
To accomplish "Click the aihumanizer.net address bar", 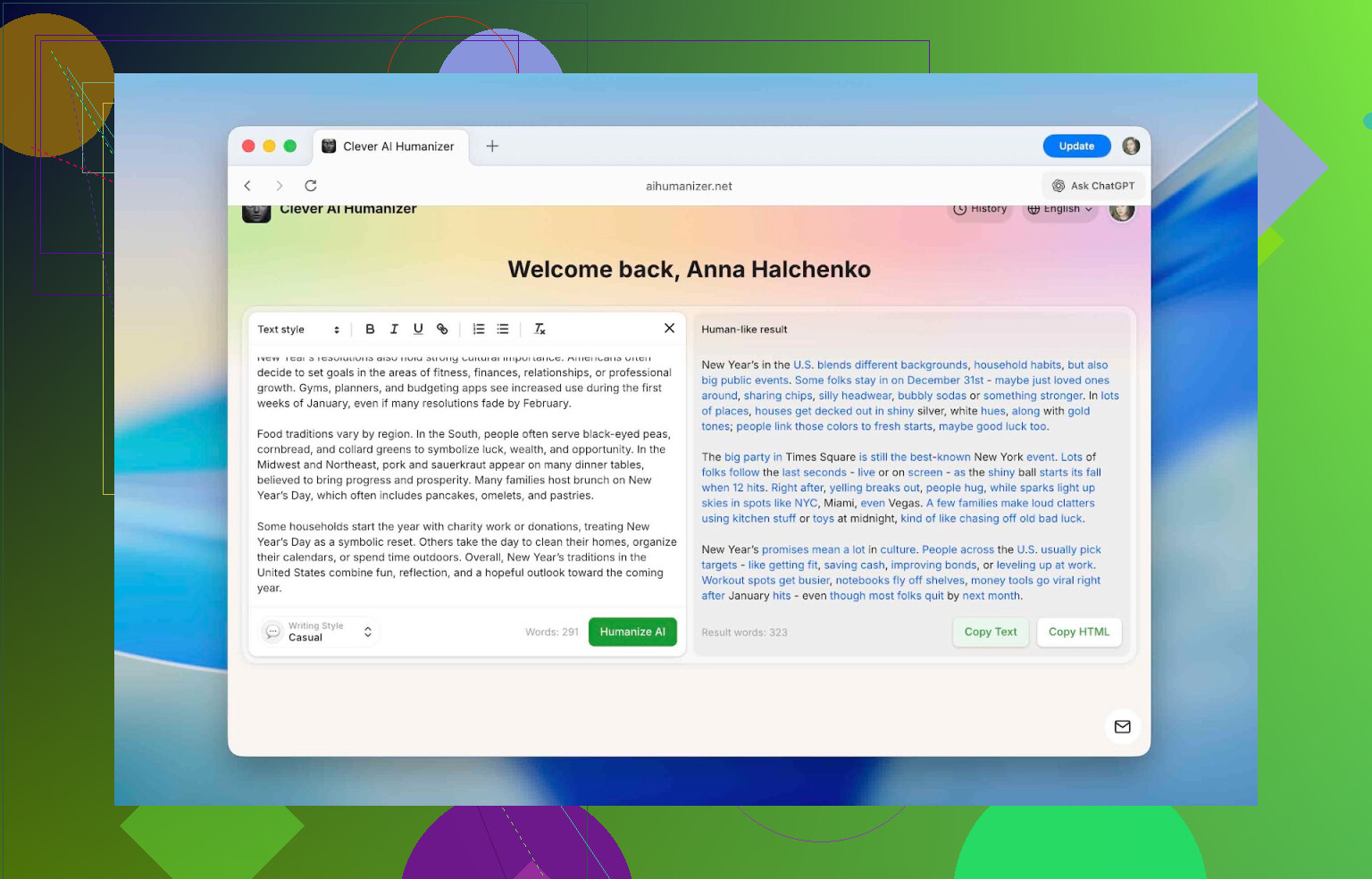I will point(689,186).
